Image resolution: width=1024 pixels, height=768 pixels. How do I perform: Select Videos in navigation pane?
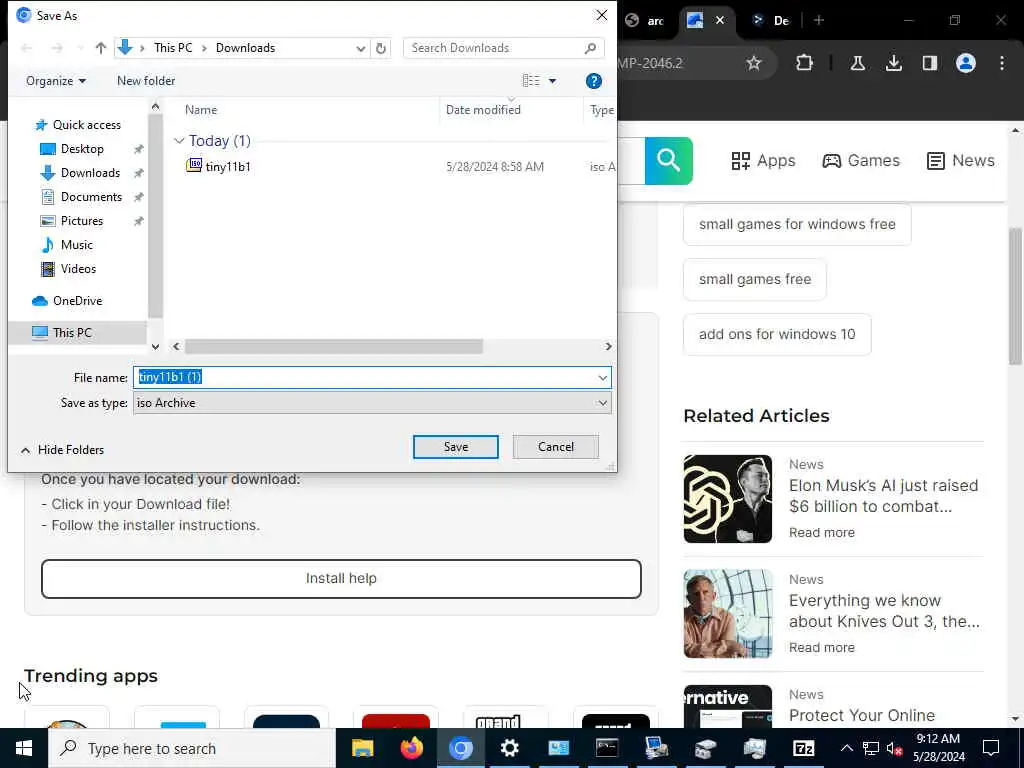[x=78, y=268]
